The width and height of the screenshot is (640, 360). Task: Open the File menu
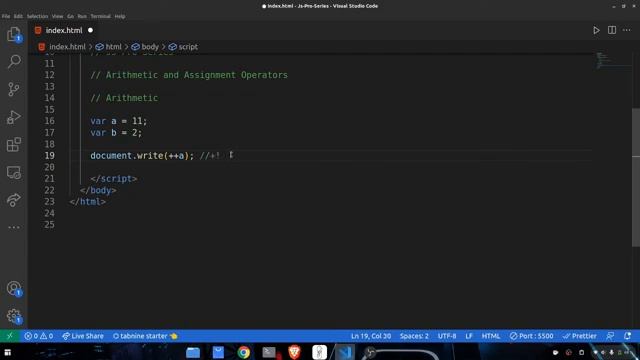tap(6, 16)
